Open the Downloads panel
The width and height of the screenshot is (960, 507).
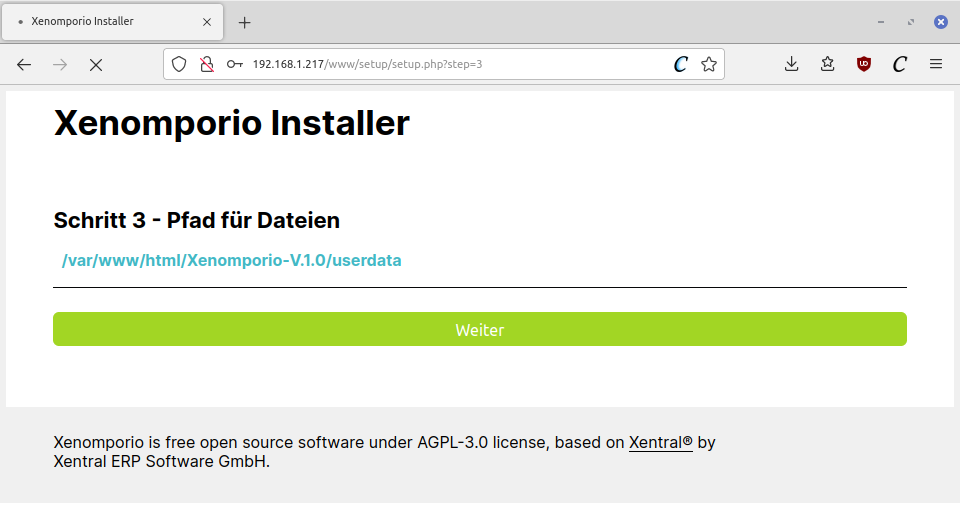pos(791,64)
